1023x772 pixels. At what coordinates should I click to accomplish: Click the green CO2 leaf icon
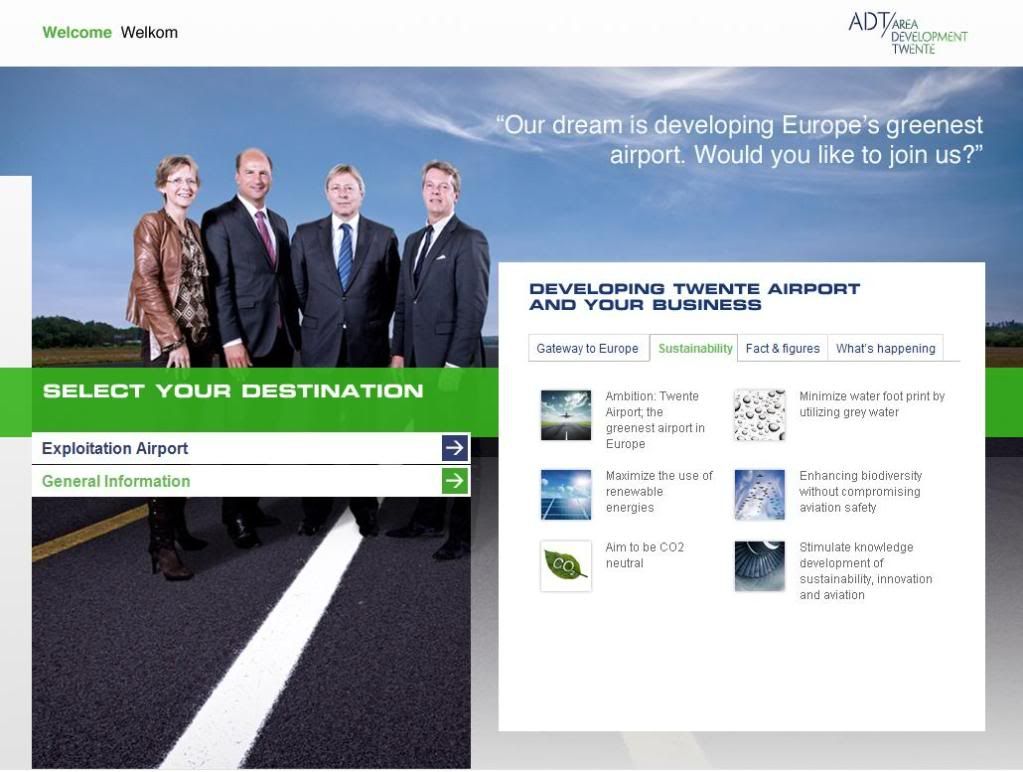pos(565,566)
